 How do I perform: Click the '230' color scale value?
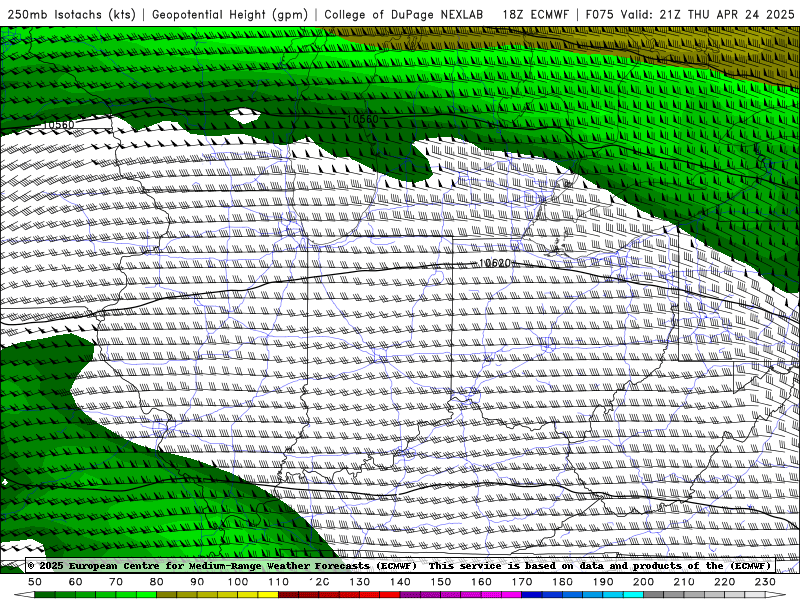point(765,582)
